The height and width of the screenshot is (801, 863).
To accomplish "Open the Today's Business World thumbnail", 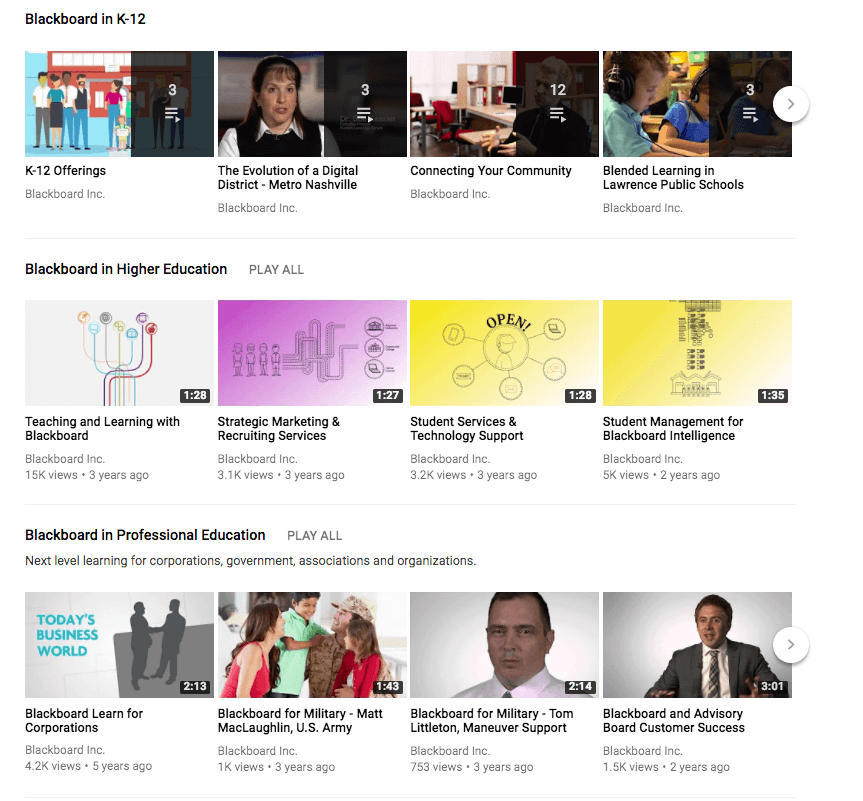I will tap(119, 645).
